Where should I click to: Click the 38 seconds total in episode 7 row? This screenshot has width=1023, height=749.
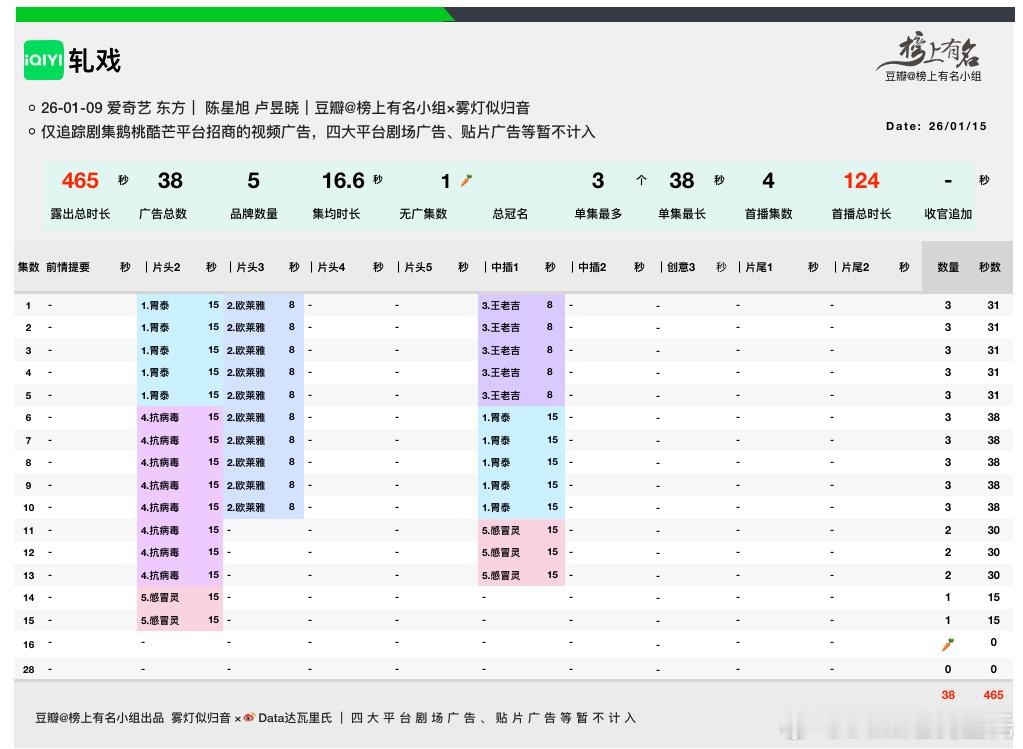click(993, 440)
